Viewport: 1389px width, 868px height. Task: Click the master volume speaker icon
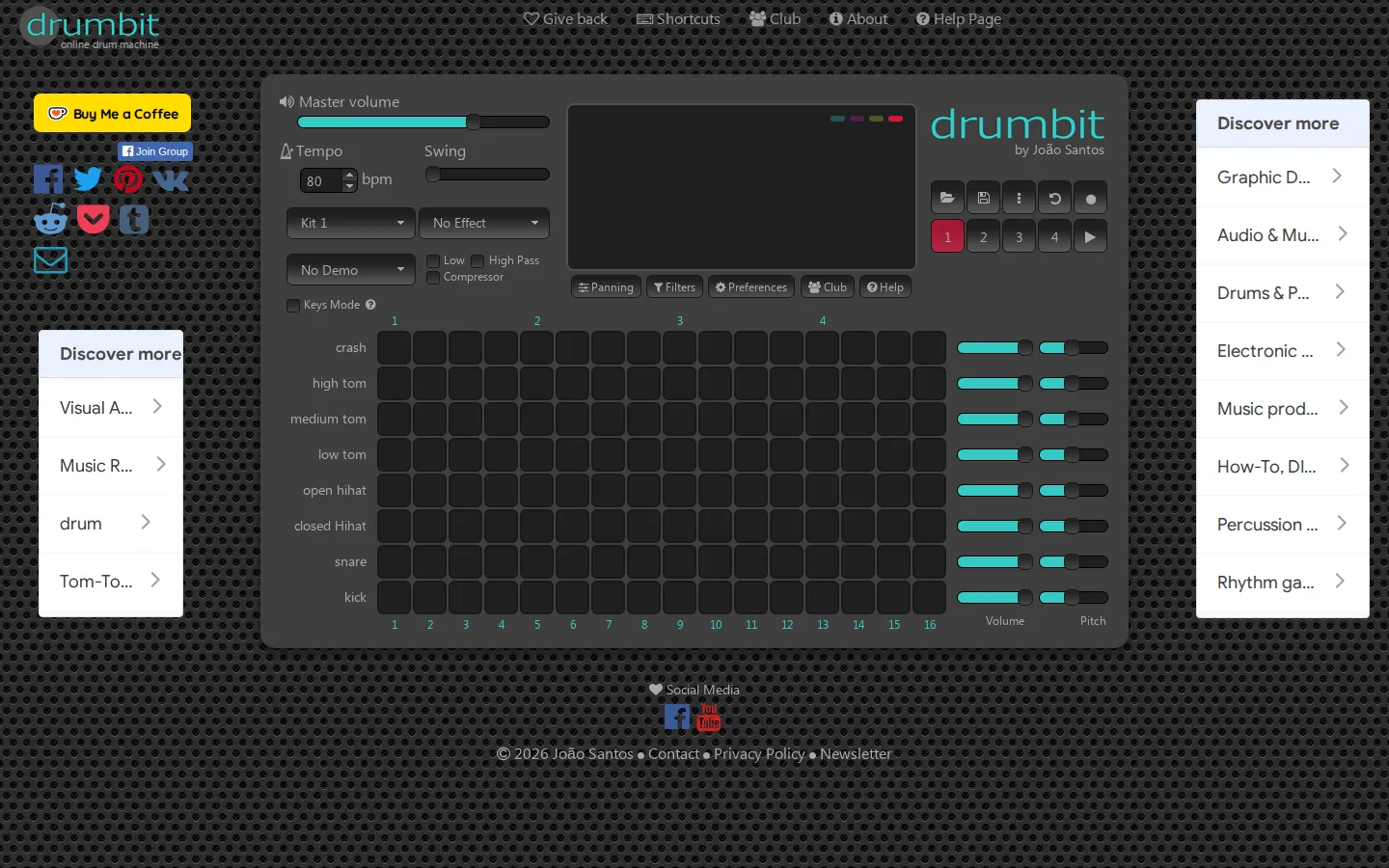coord(286,101)
